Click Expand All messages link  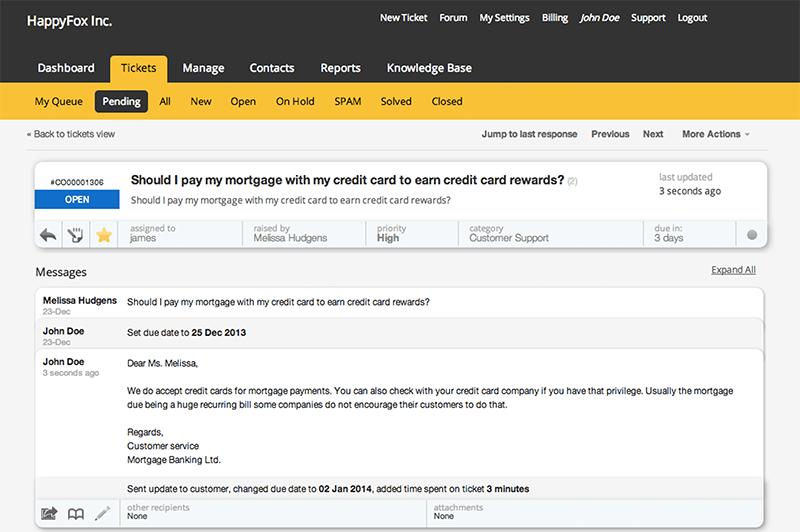(733, 270)
